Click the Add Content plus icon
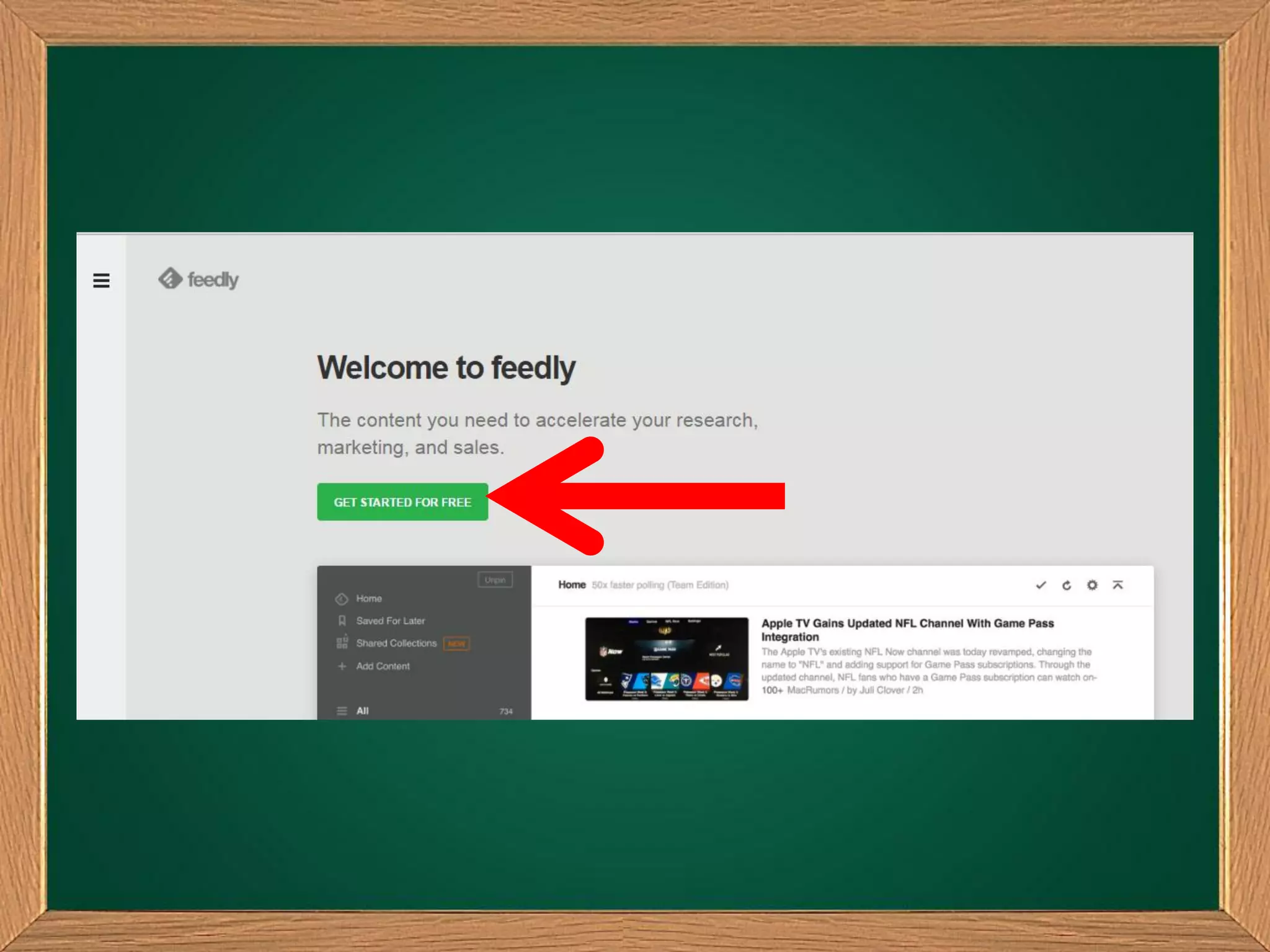 pyautogui.click(x=342, y=666)
